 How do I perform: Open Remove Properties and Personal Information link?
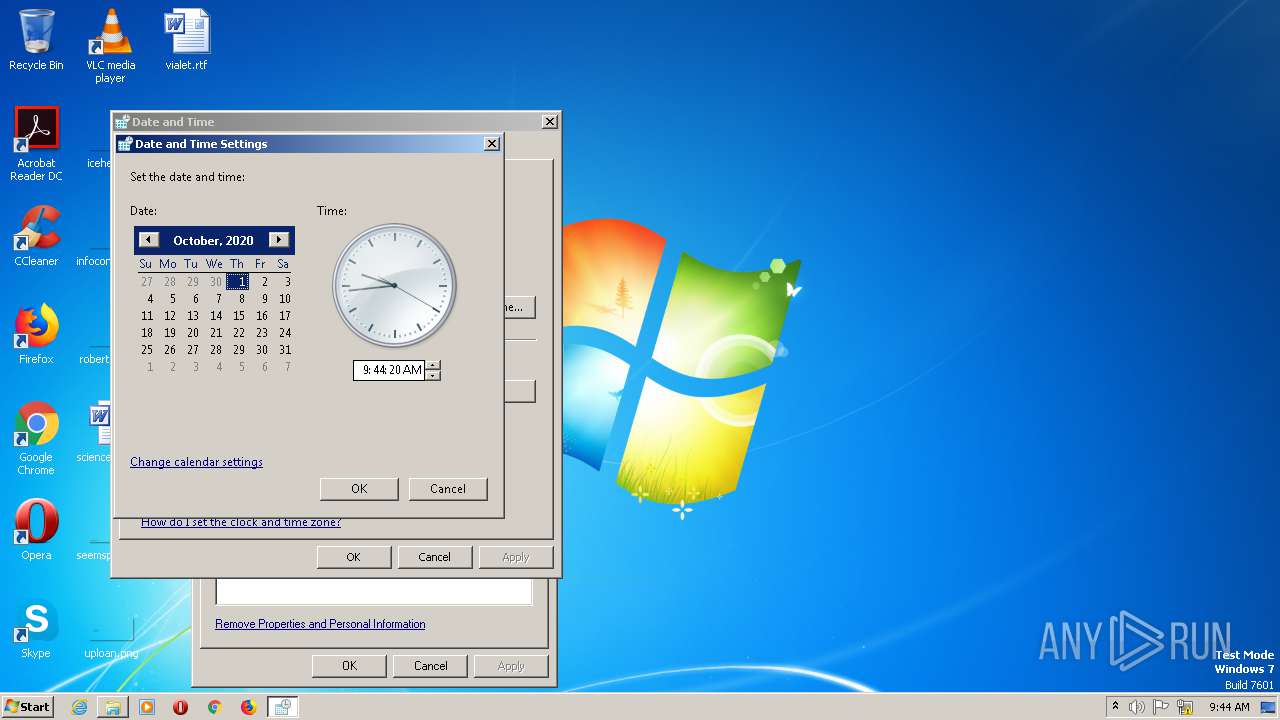pyautogui.click(x=320, y=624)
